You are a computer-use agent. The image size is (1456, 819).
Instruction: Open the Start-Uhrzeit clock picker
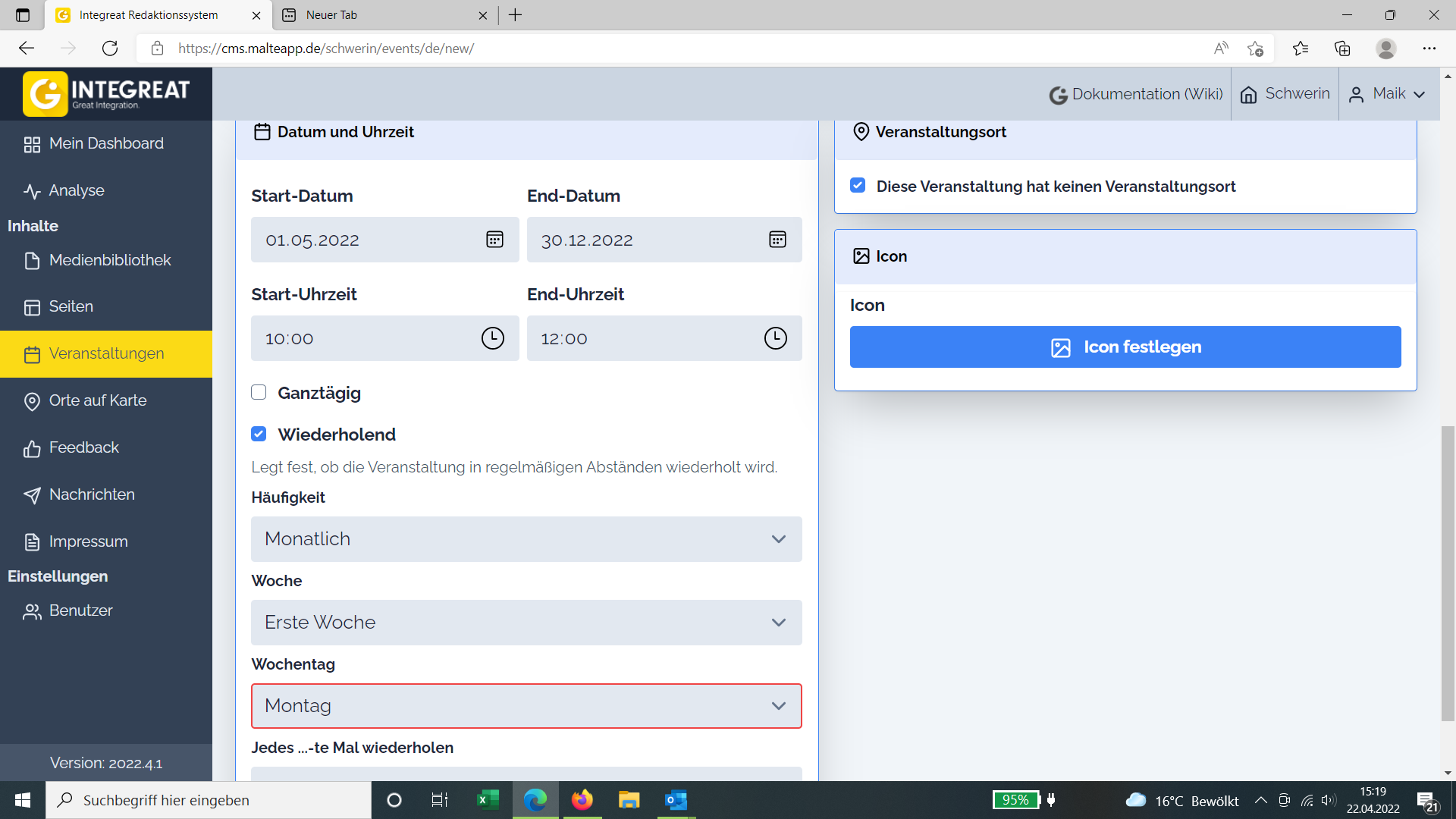492,338
